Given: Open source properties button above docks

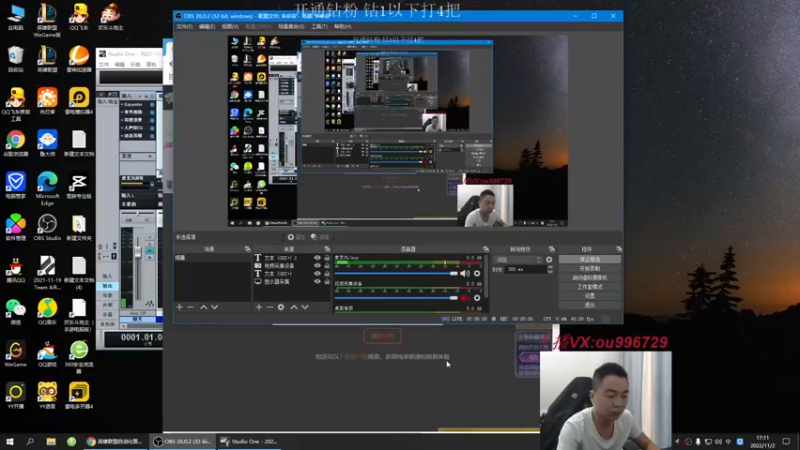Looking at the screenshot, I should [x=296, y=237].
